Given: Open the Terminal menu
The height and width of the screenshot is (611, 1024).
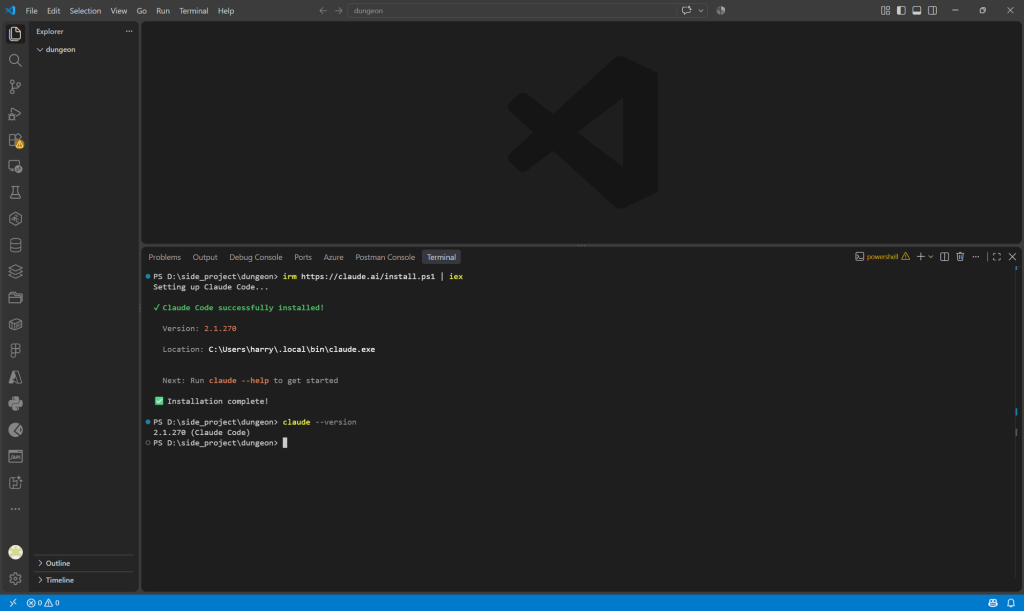Looking at the screenshot, I should (x=193, y=10).
